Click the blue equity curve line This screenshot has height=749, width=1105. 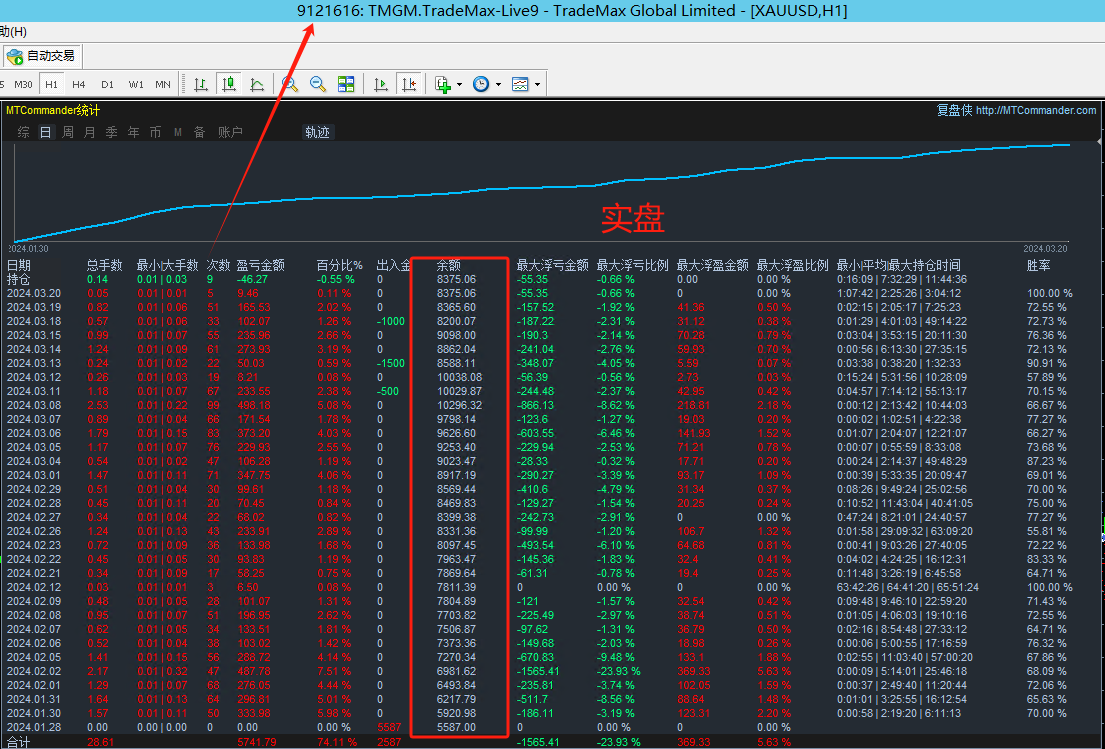point(543,187)
